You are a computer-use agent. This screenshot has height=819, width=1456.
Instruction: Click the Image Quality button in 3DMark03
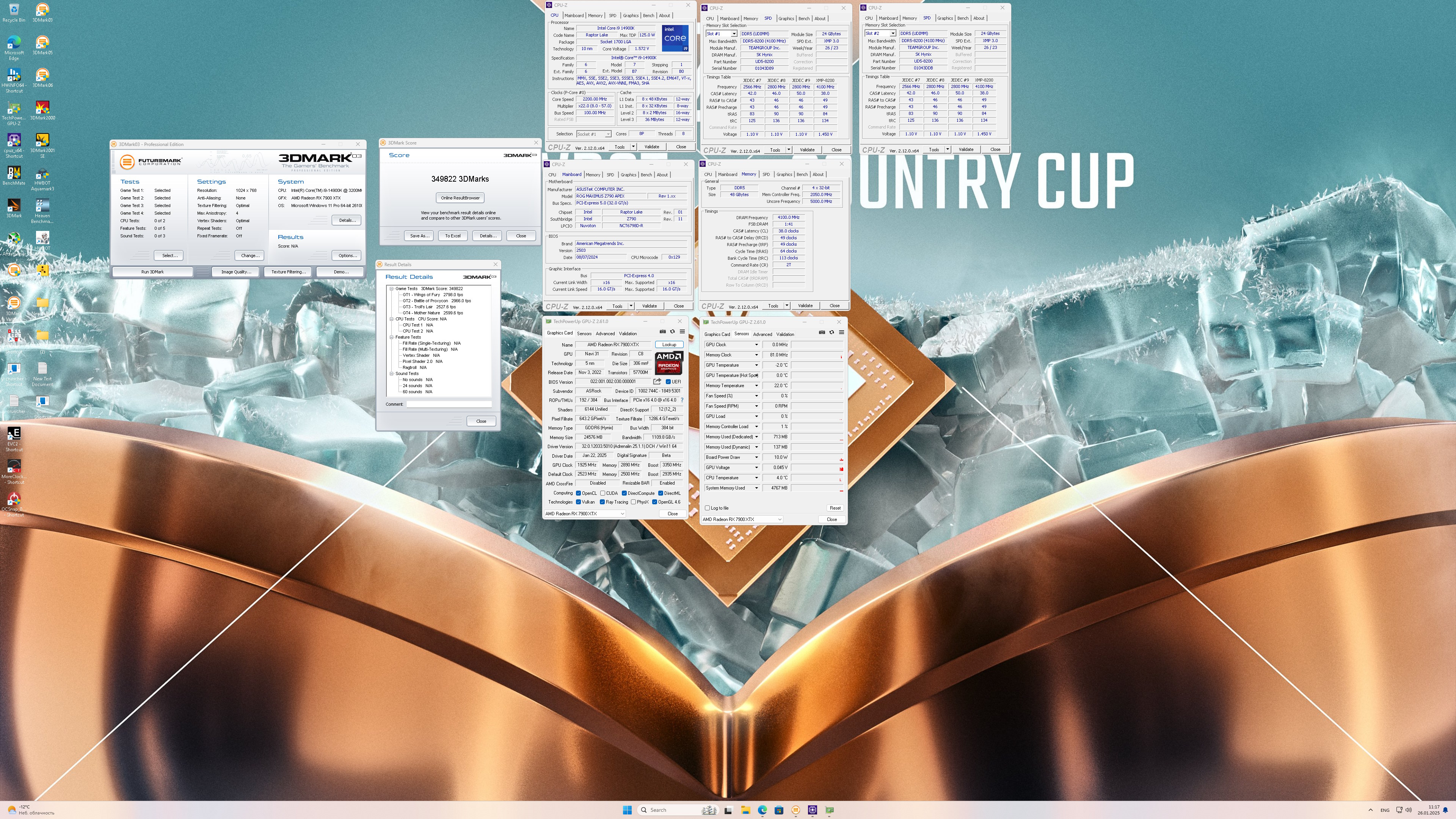pos(236,272)
